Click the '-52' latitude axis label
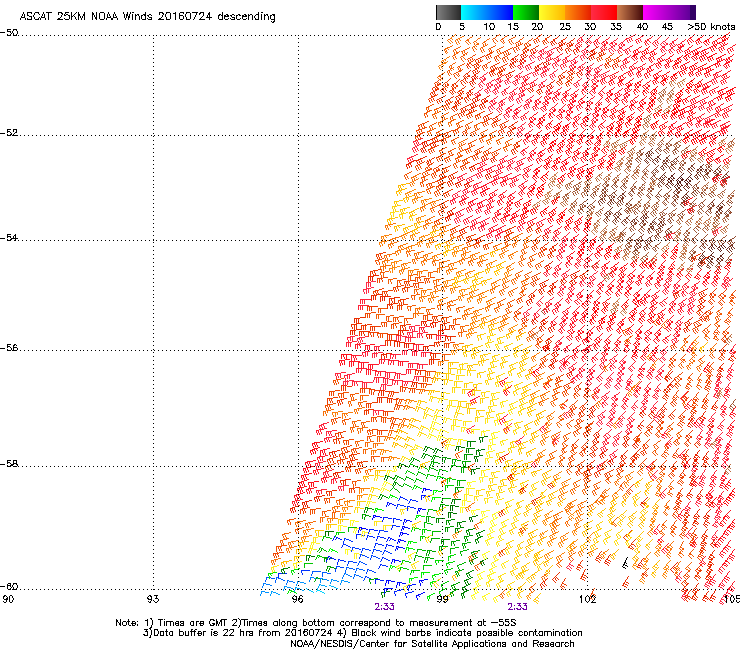Image resolution: width=740 pixels, height=650 pixels. [x=9, y=133]
